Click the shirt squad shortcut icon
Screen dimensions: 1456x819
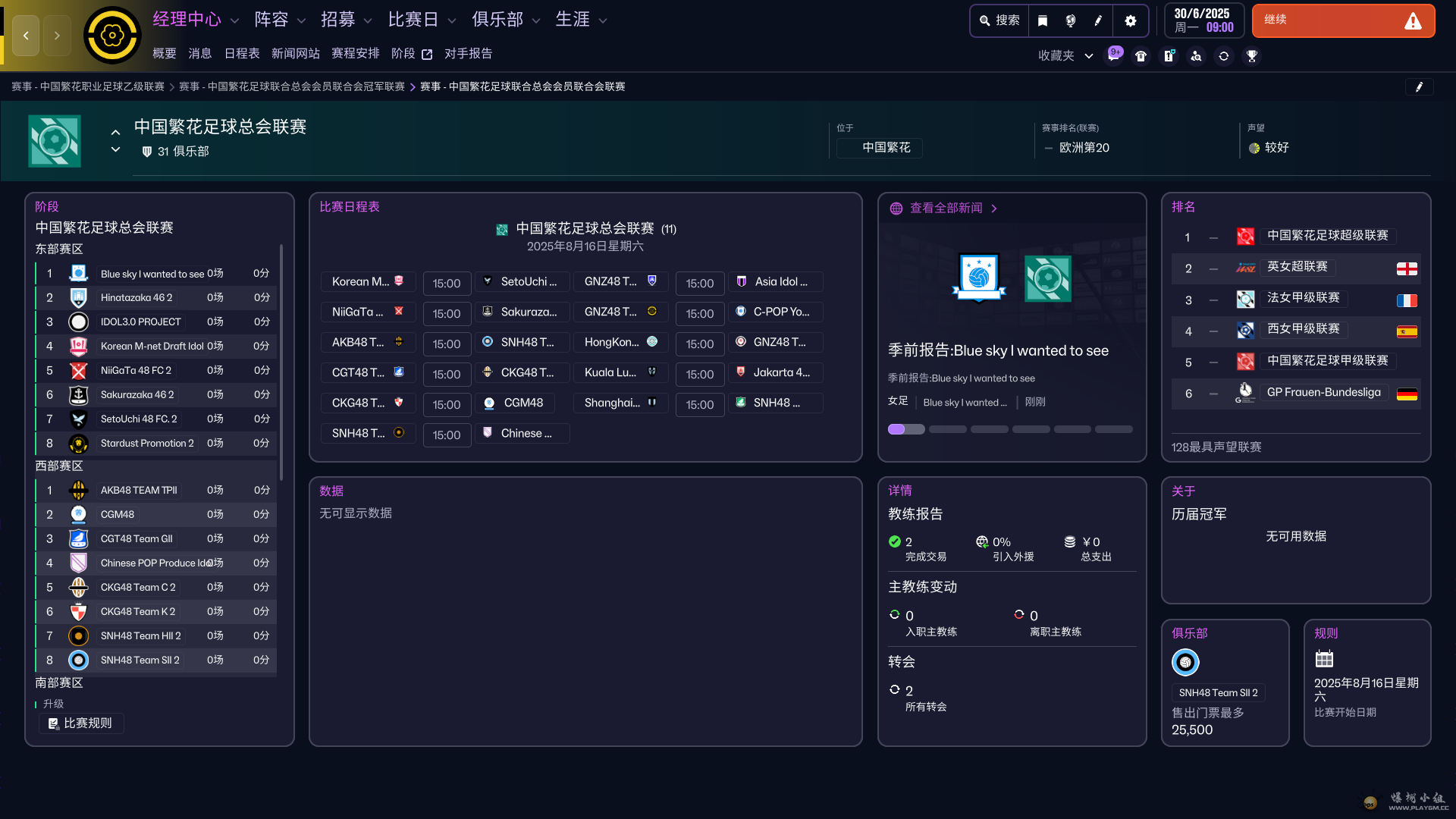point(1141,55)
